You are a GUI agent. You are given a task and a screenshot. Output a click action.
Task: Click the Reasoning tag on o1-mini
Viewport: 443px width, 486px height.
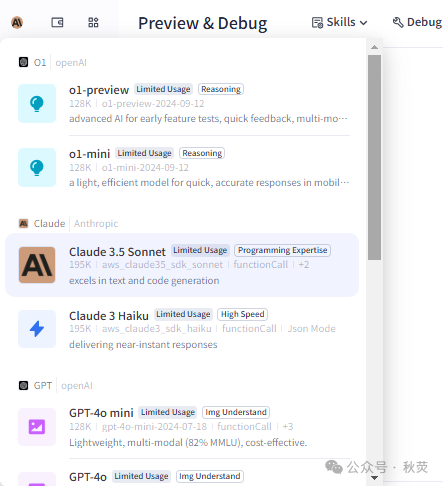click(x=202, y=153)
